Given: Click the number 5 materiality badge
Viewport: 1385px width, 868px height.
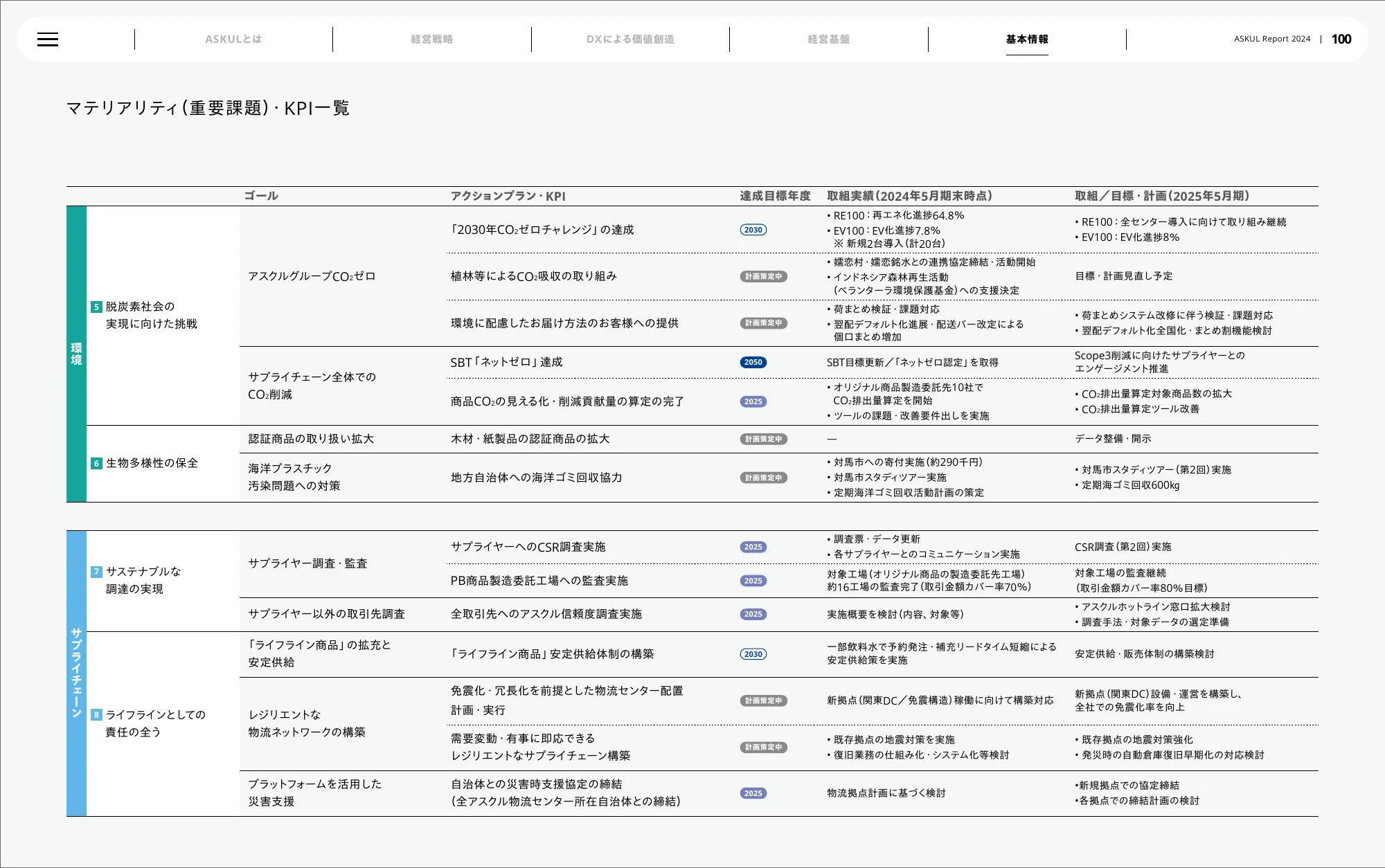Looking at the screenshot, I should (96, 307).
